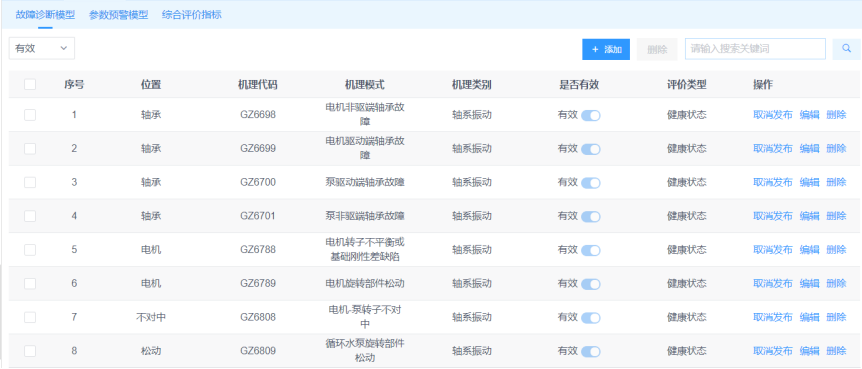Viewport: 862px width, 369px height.
Task: Delete row GZ6699
Action: [836, 148]
